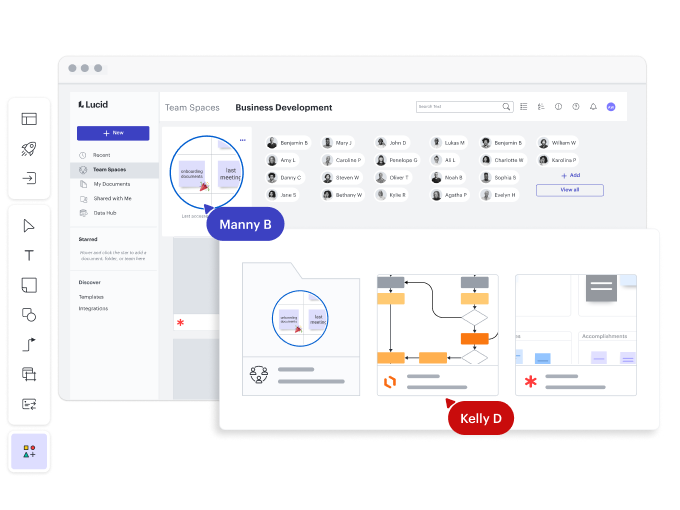The image size is (680, 510).
Task: Click the search text field
Action: (458, 107)
